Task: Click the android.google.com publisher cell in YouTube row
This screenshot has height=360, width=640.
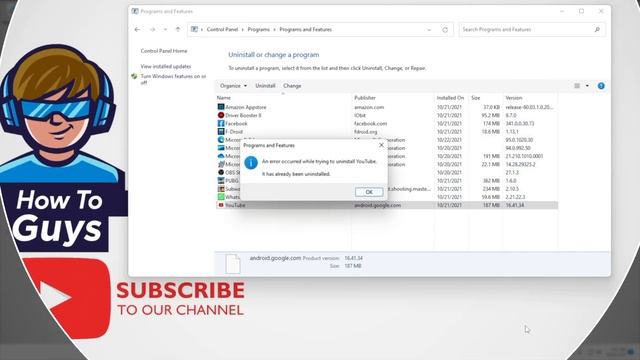Action: point(378,205)
